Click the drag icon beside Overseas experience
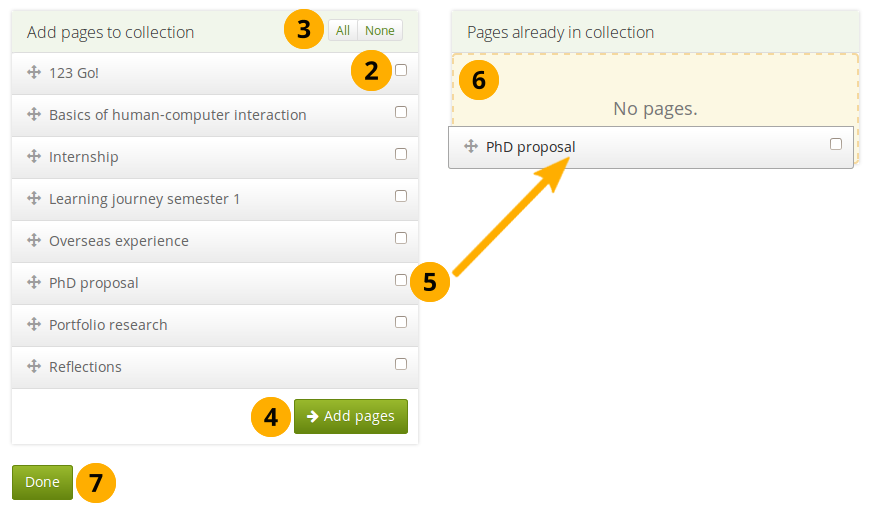The height and width of the screenshot is (511, 874). point(33,241)
